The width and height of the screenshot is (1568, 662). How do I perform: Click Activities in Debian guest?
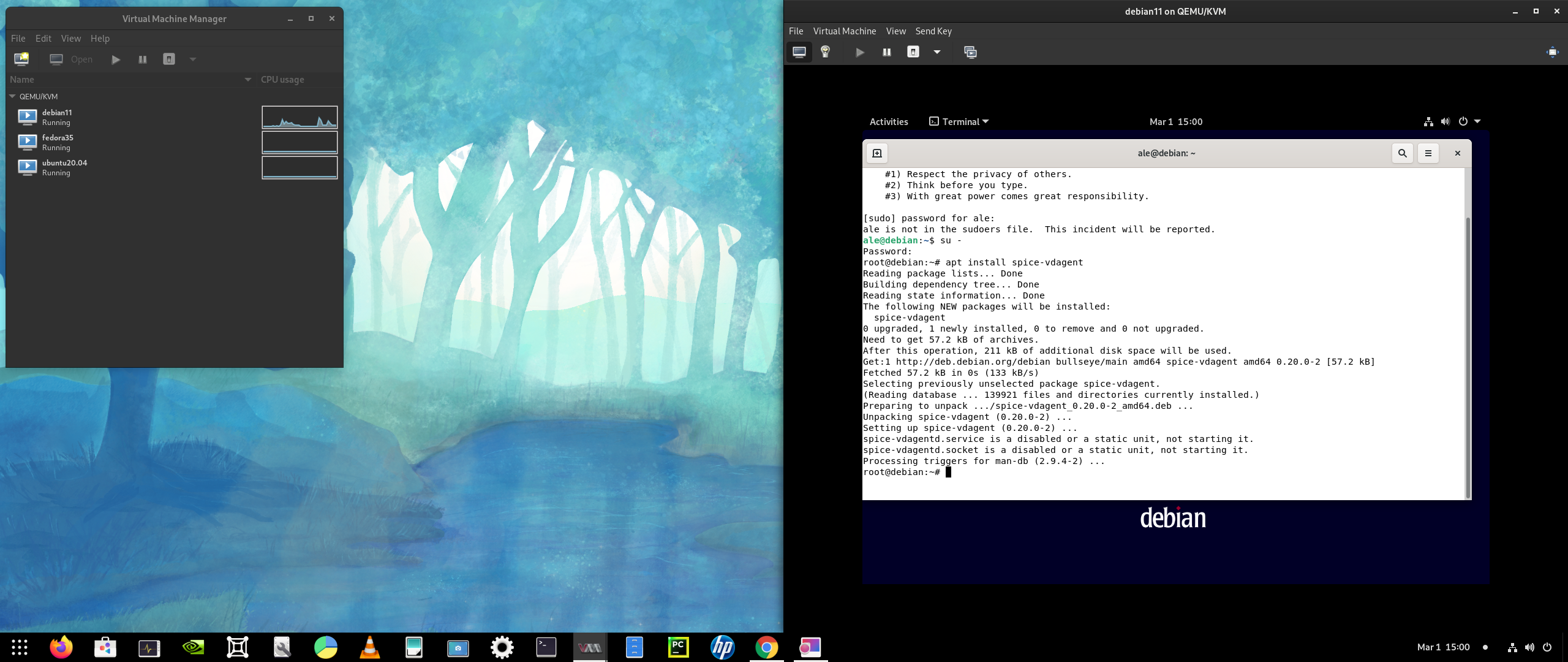pos(889,121)
